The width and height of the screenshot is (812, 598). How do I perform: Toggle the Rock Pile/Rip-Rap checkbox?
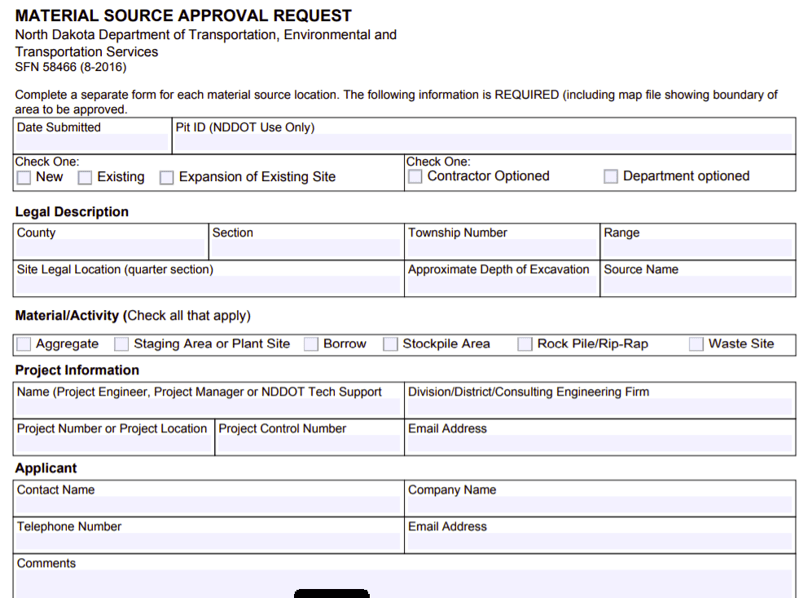click(525, 344)
